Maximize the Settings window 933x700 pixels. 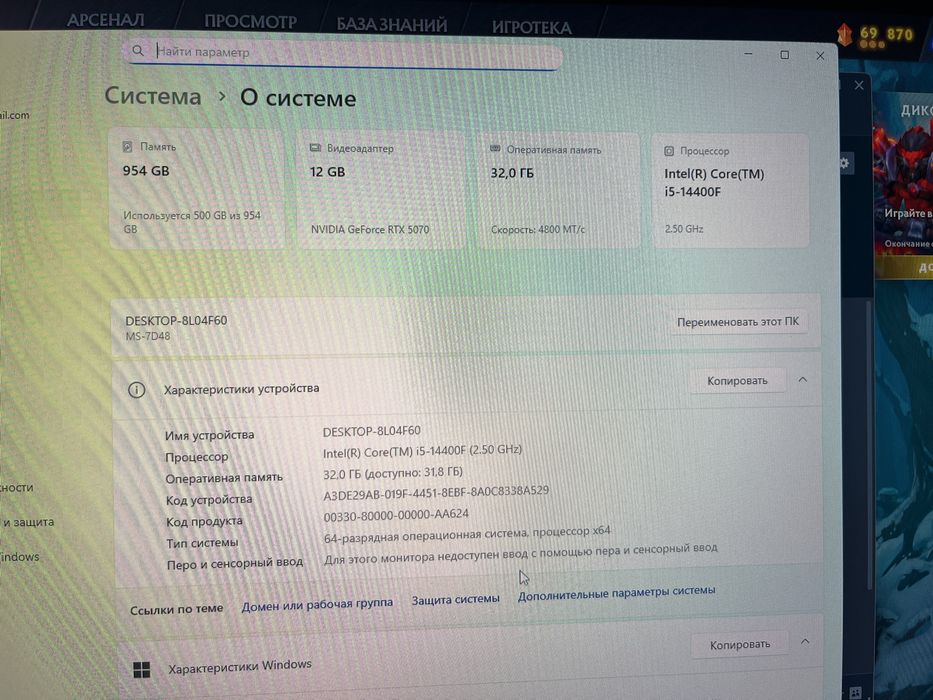coord(784,55)
